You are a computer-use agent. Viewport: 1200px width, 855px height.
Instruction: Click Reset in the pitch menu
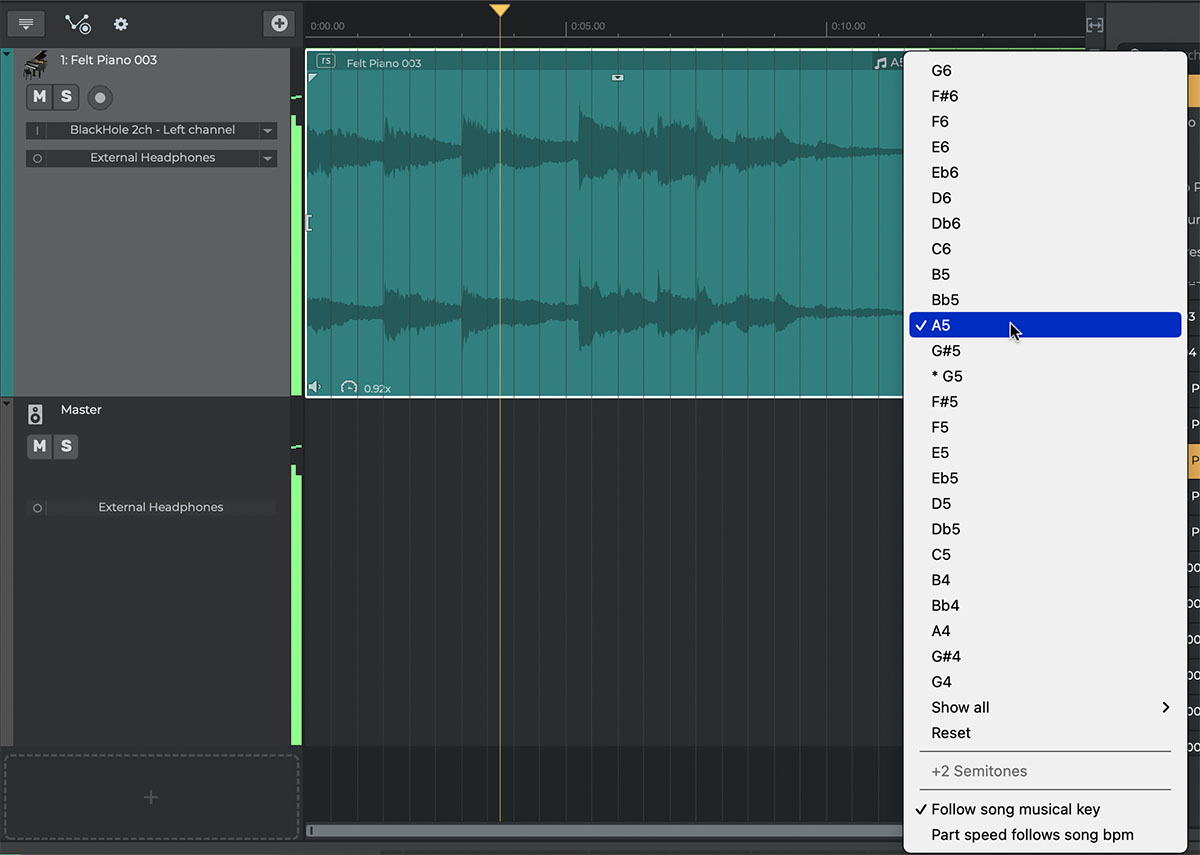coord(951,733)
